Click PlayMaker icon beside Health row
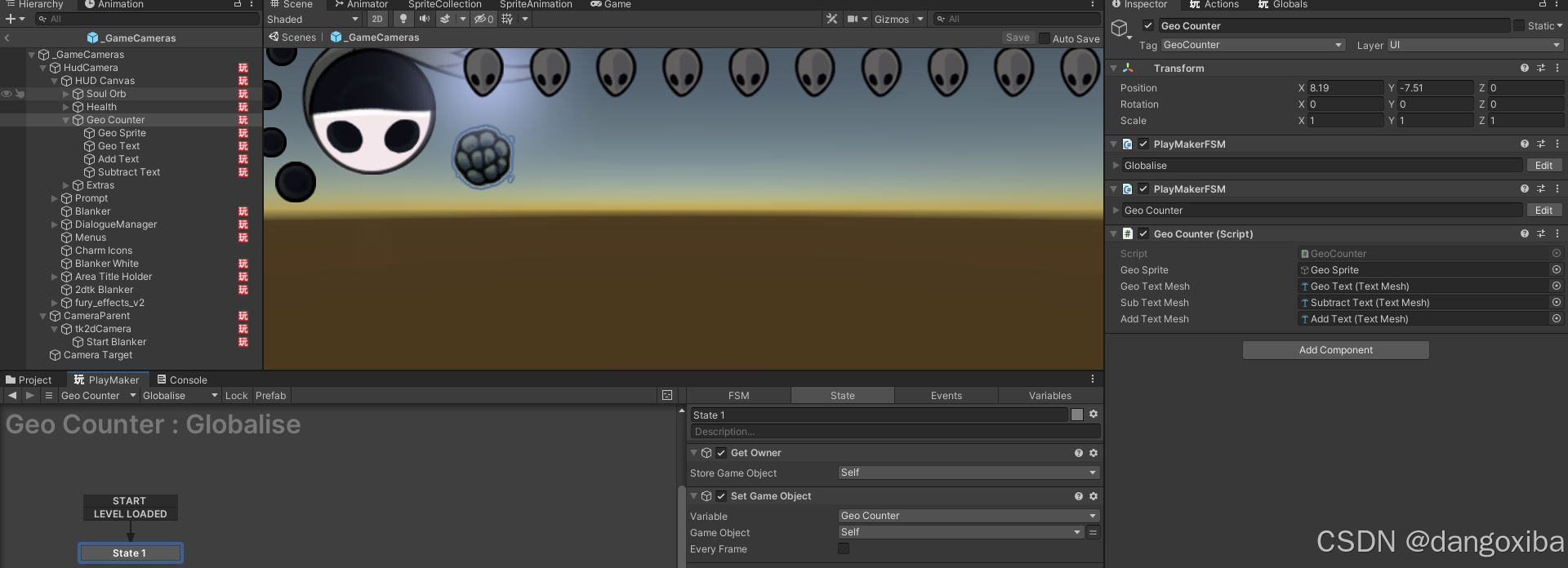The height and width of the screenshot is (568, 1568). pos(243,107)
